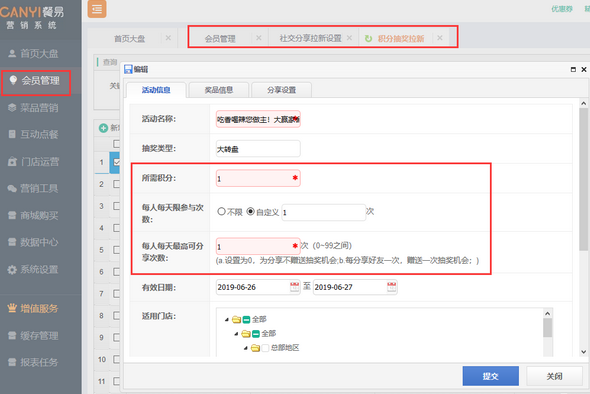Screen dimensions: 590x394
Task: Close the 会员管理 page tab
Action: [259, 38]
